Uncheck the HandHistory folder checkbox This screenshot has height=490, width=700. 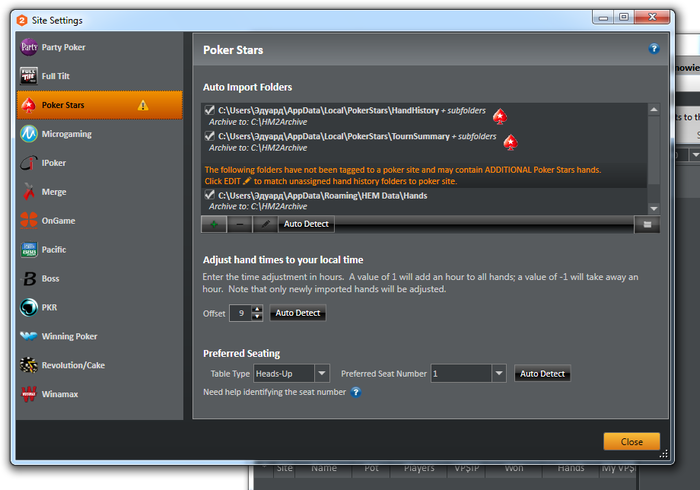point(209,110)
